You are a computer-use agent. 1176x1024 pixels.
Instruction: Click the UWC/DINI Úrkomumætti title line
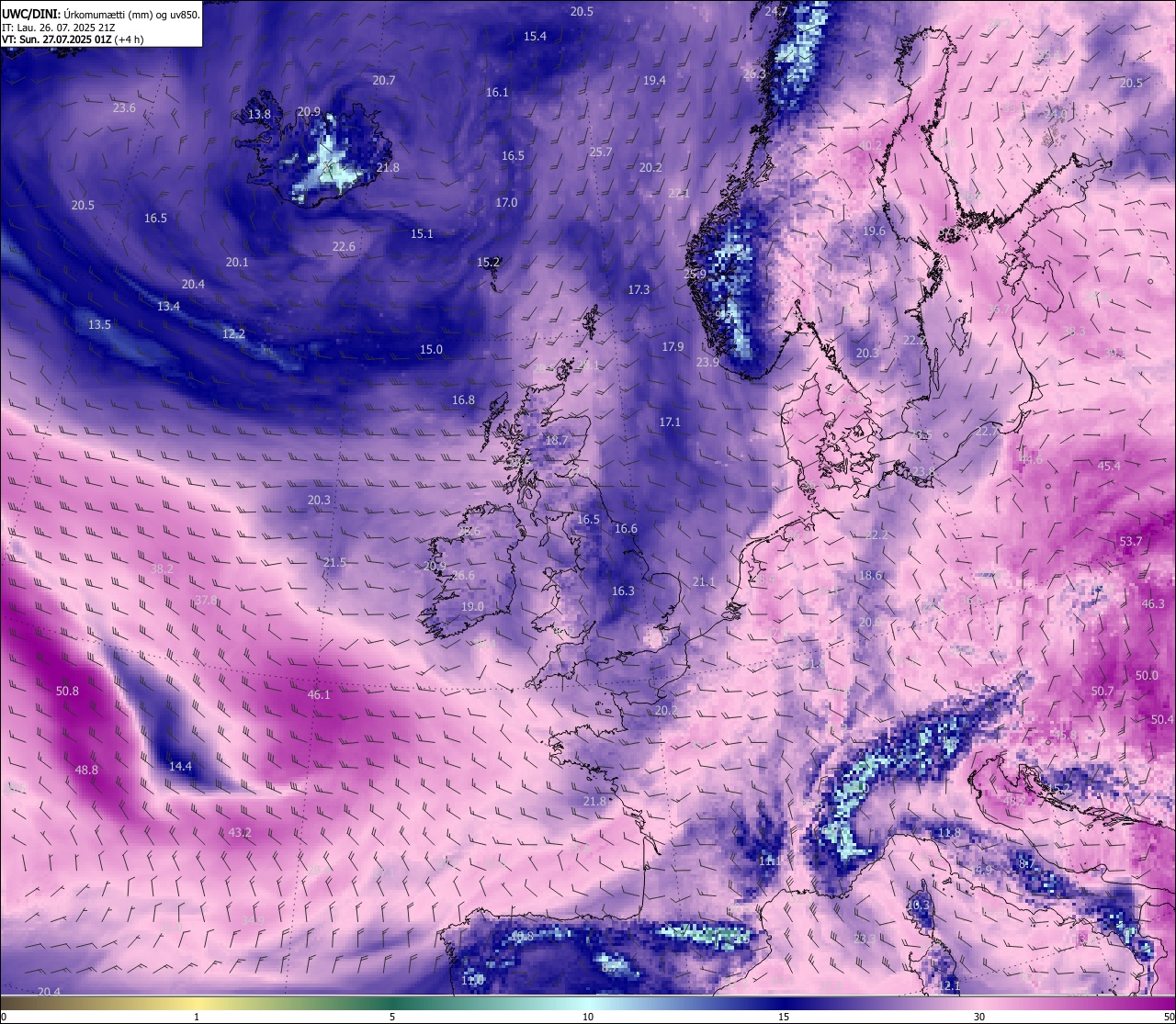[101, 15]
